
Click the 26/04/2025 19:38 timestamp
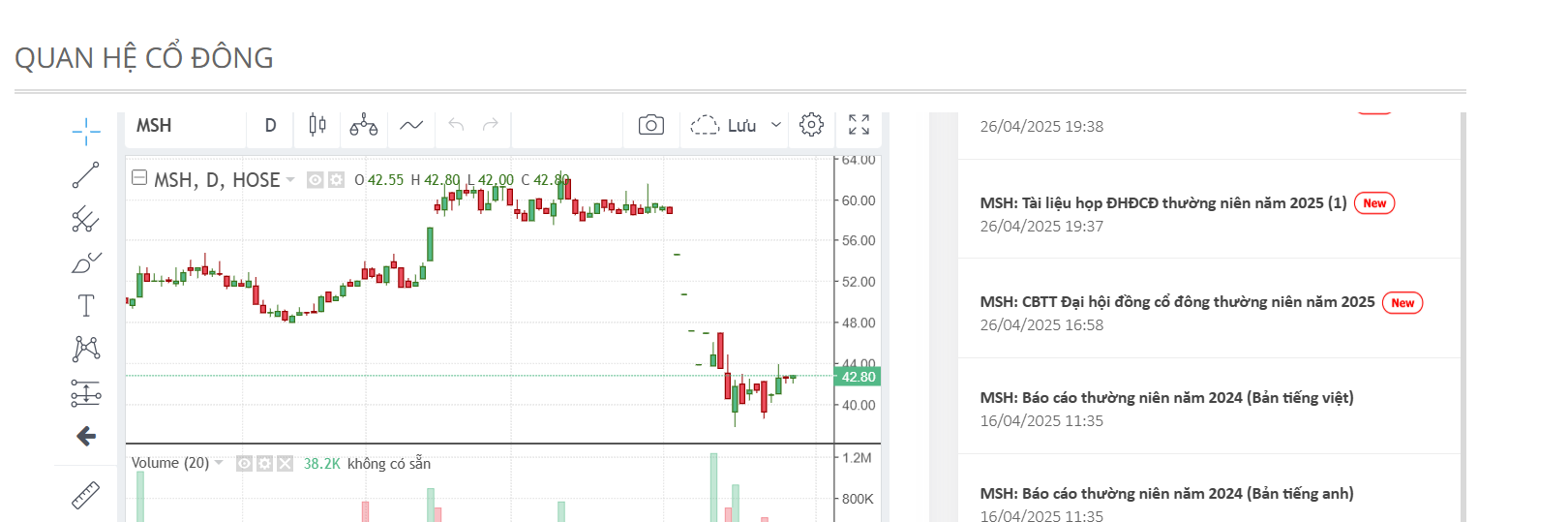click(x=1041, y=126)
